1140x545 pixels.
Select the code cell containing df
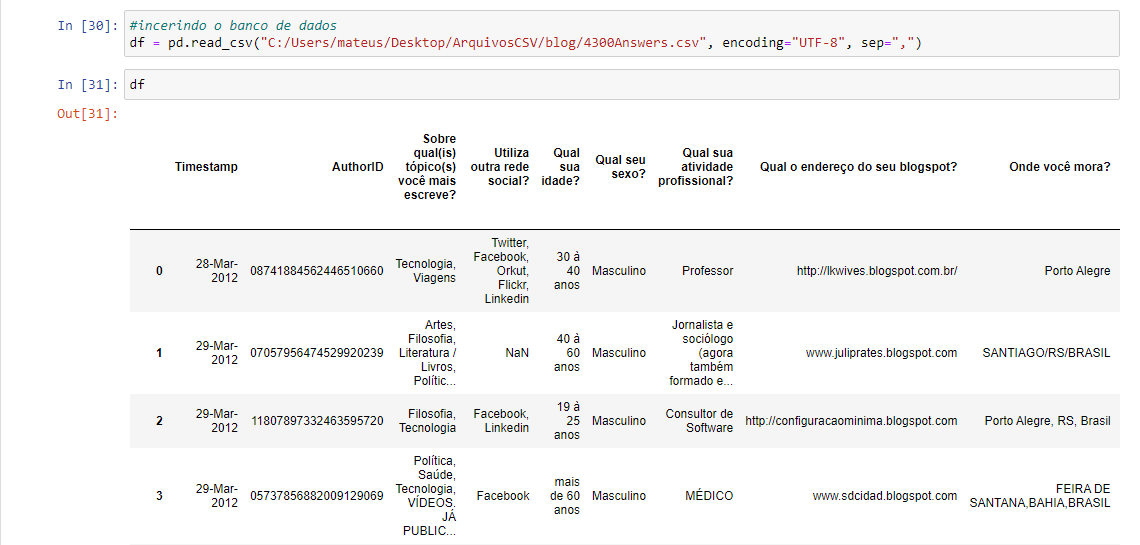pyautogui.click(x=622, y=85)
